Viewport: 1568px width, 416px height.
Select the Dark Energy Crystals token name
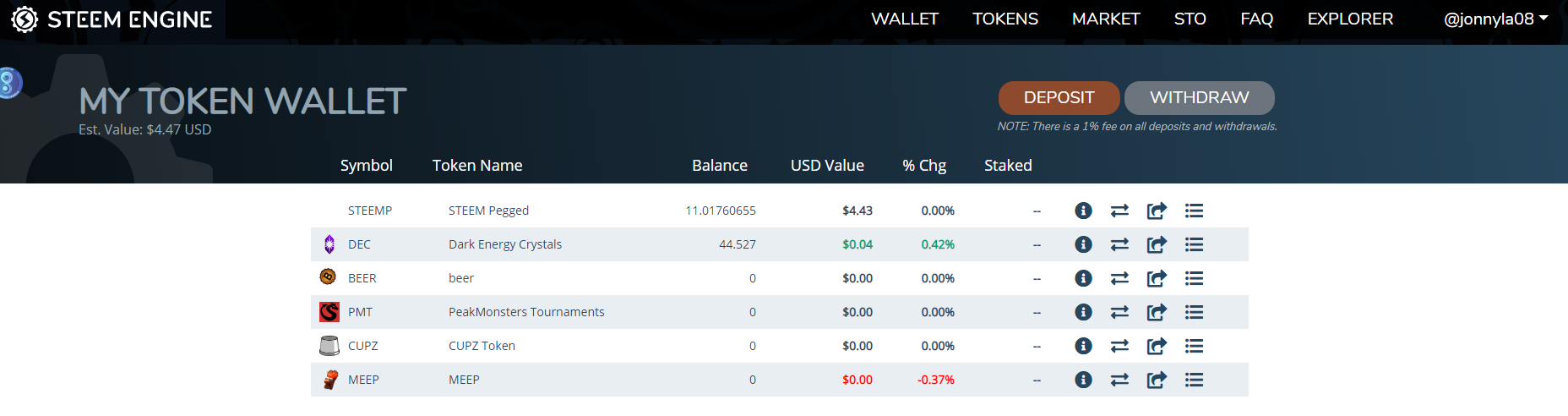tap(505, 244)
